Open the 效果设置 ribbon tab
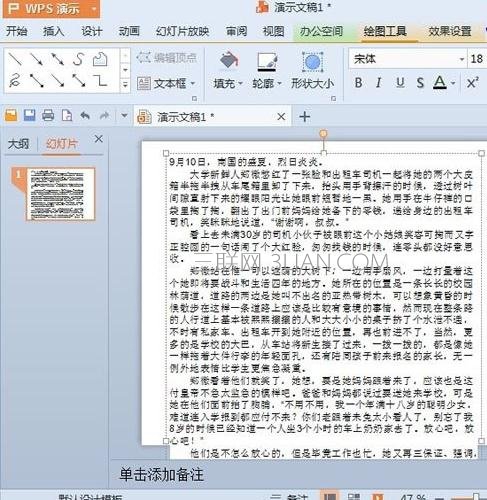The image size is (487, 500). tap(450, 31)
